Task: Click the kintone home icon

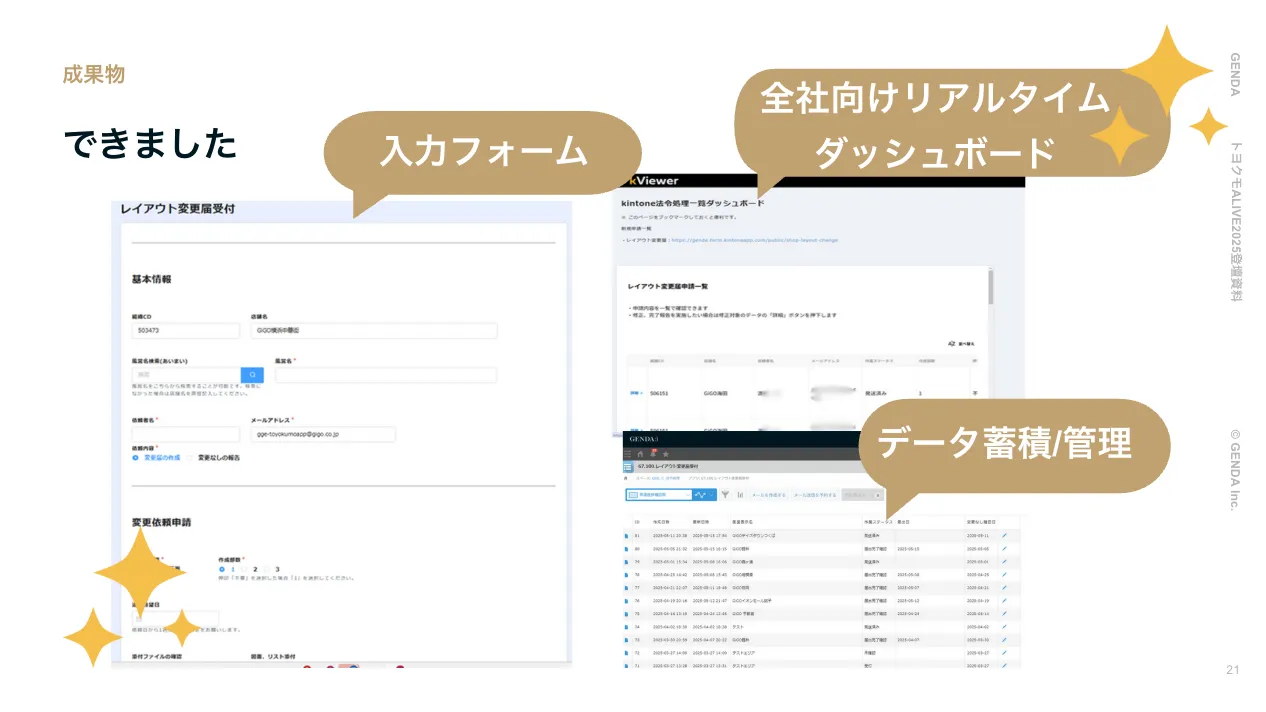Action: [x=640, y=453]
